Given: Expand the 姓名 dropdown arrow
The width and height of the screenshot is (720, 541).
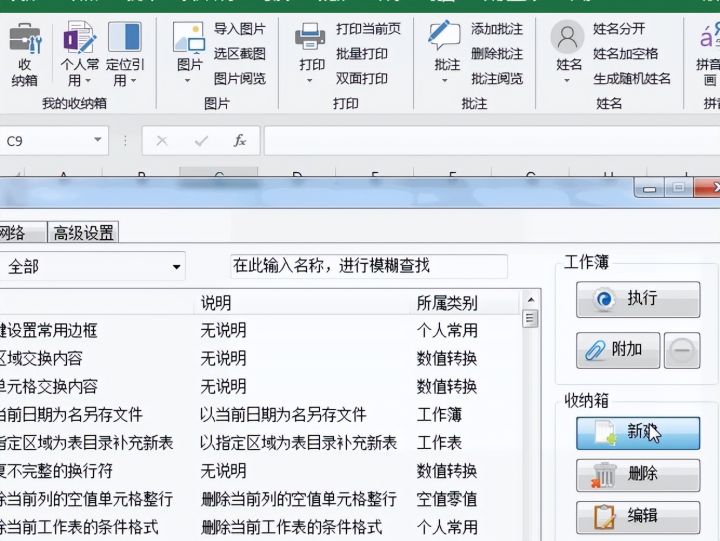Looking at the screenshot, I should tap(567, 81).
